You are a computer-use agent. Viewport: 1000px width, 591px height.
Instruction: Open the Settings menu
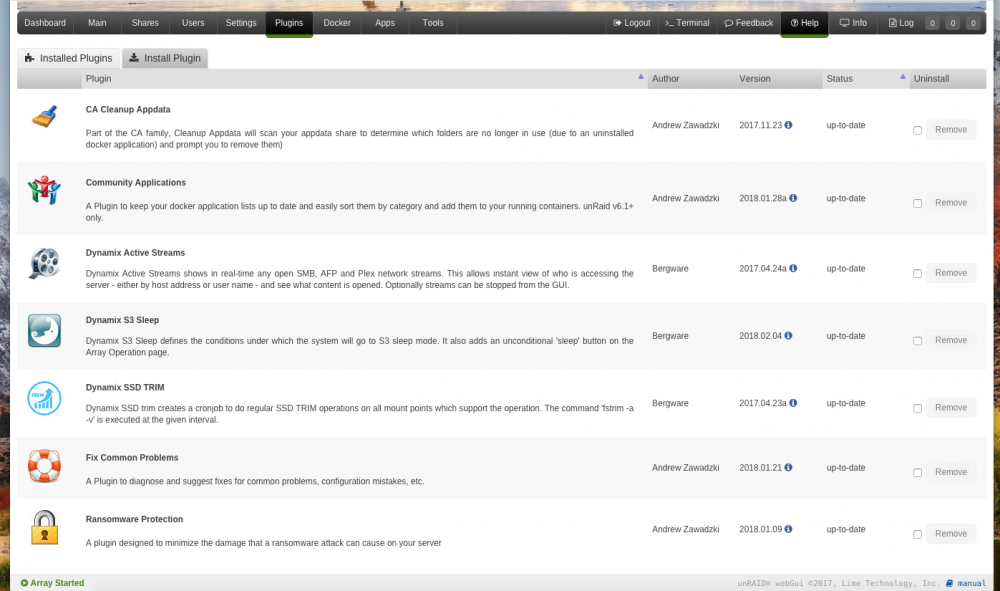(241, 23)
